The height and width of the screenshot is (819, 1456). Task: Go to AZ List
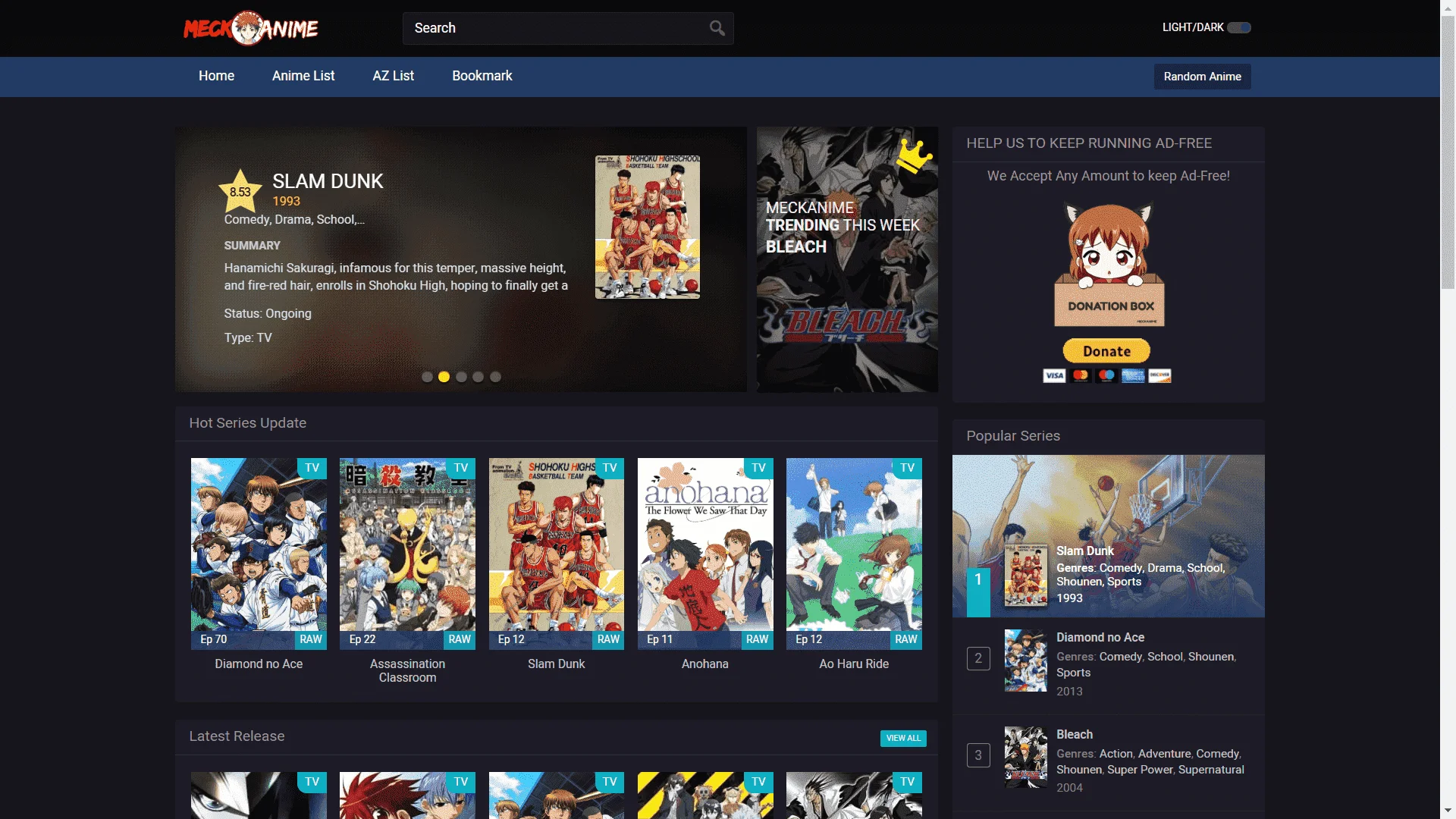393,76
